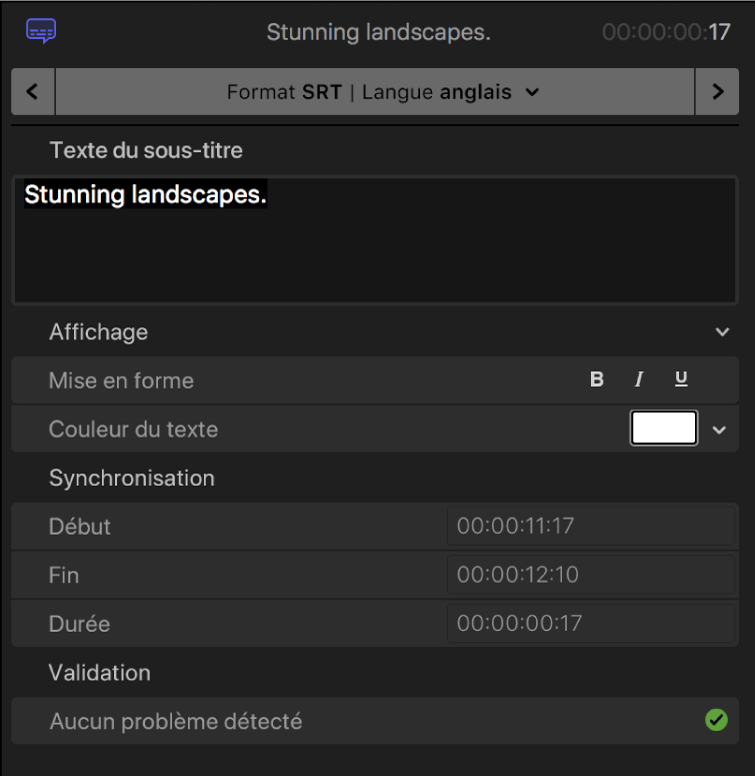Go to the previous subtitle with left arrow
The height and width of the screenshot is (777, 755).
(x=33, y=92)
